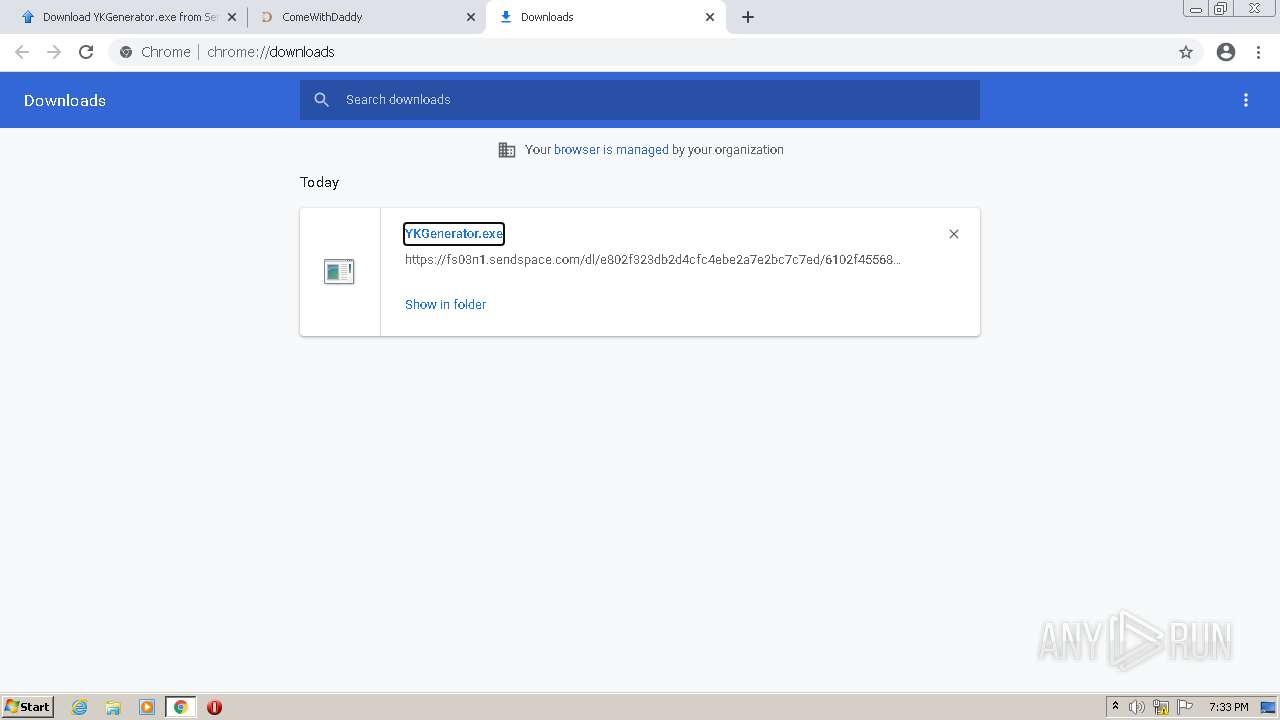1280x720 pixels.
Task: Open the Windows Start menu
Action: point(28,707)
